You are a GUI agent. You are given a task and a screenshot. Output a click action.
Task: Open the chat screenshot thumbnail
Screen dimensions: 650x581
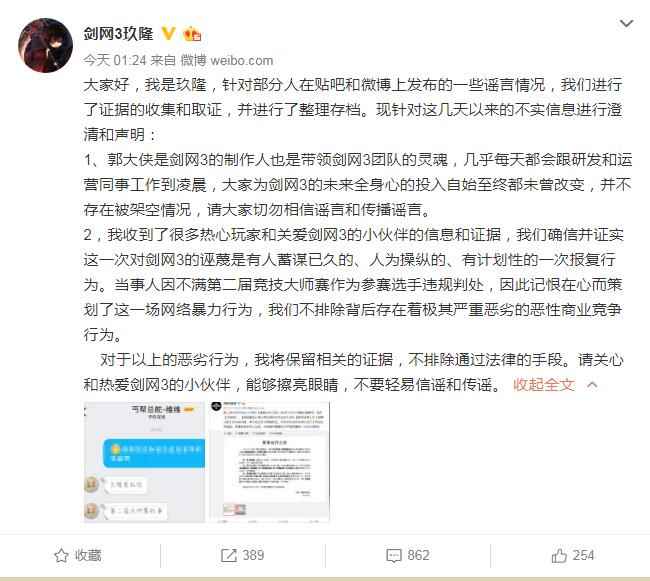tap(145, 462)
